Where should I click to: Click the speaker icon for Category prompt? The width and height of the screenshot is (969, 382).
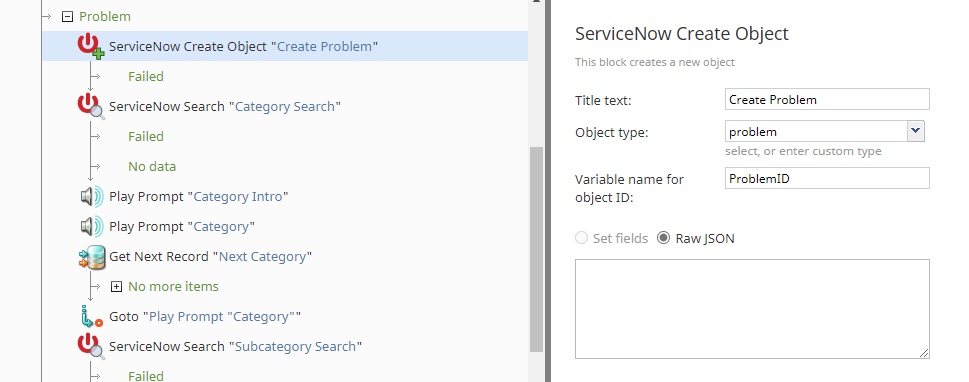tap(91, 227)
